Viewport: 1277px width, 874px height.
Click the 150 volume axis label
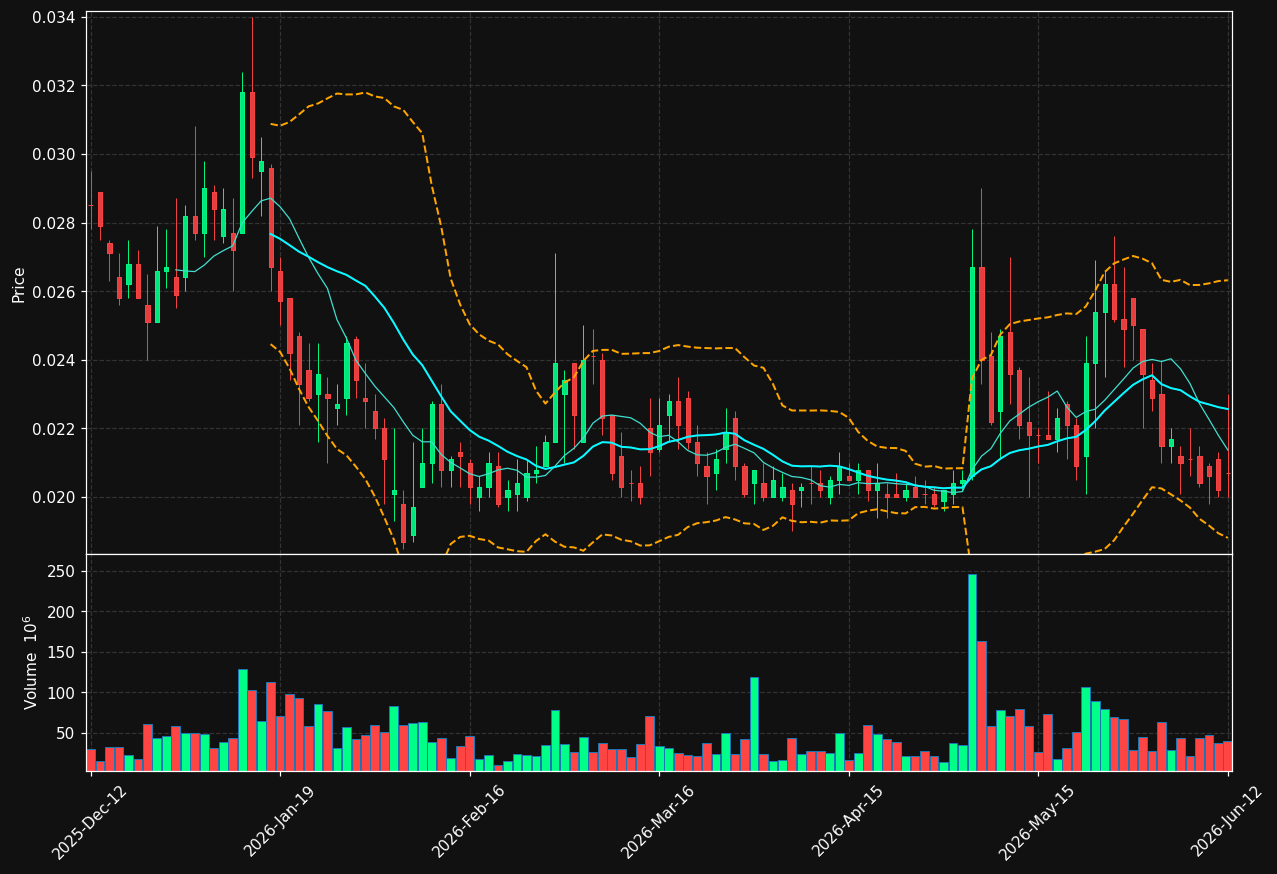(60, 652)
